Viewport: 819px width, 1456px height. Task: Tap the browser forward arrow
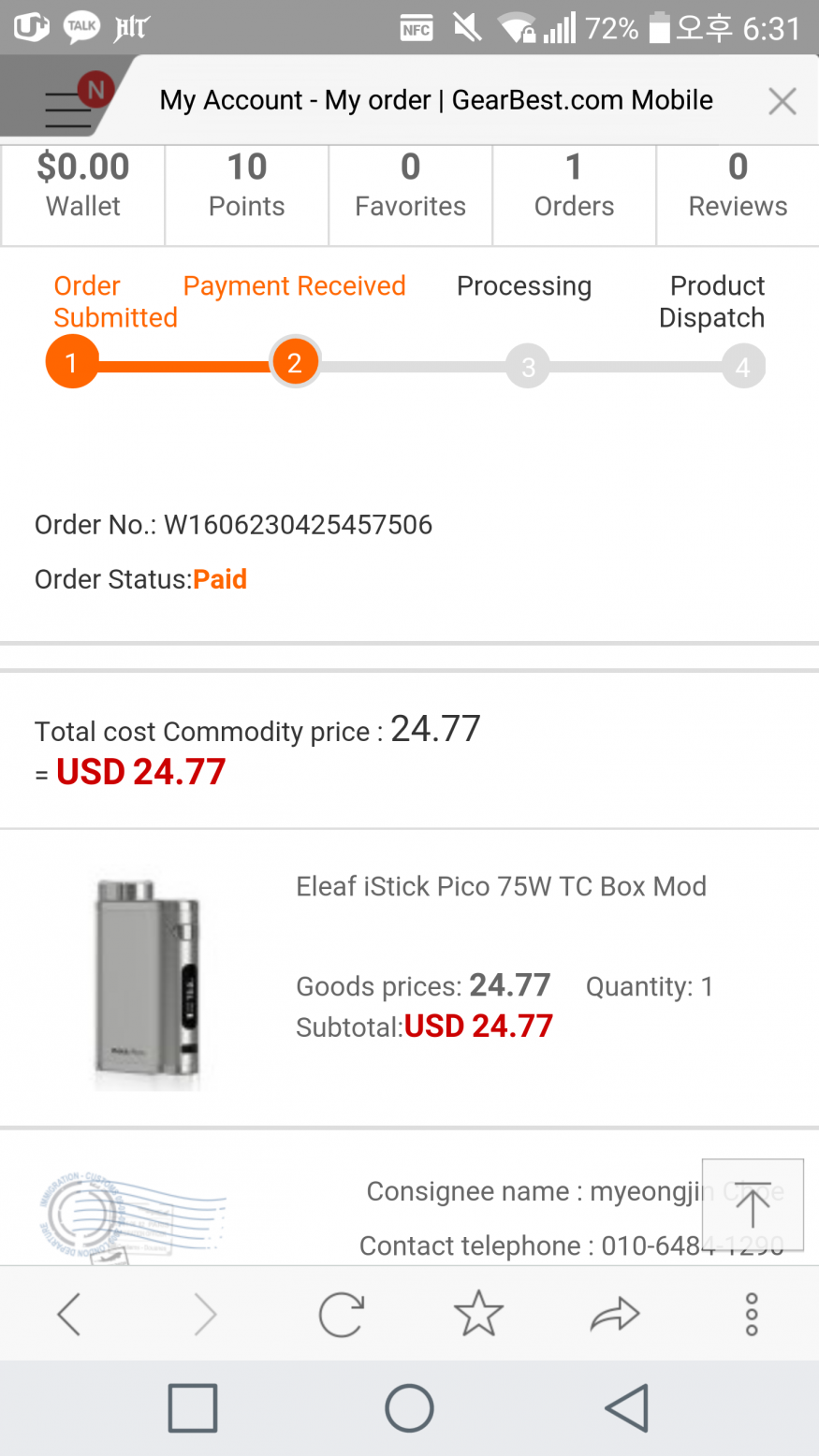coord(205,1314)
